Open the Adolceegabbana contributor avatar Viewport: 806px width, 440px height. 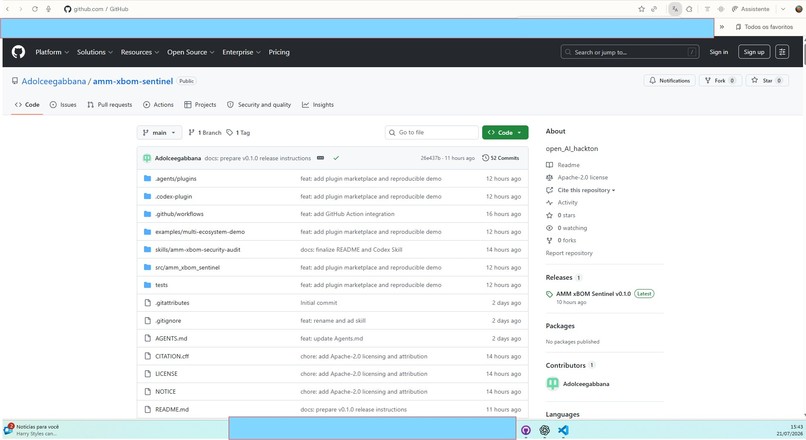pos(553,383)
